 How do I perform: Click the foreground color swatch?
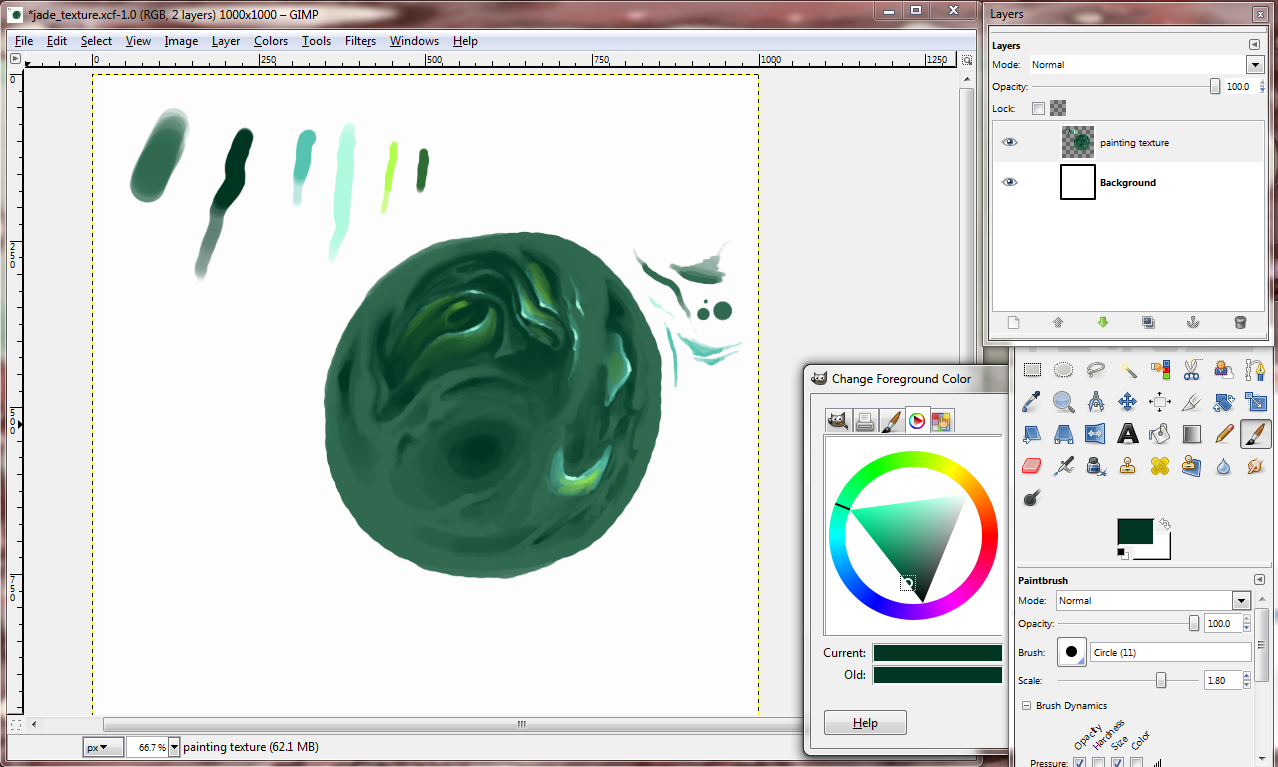[x=1134, y=532]
